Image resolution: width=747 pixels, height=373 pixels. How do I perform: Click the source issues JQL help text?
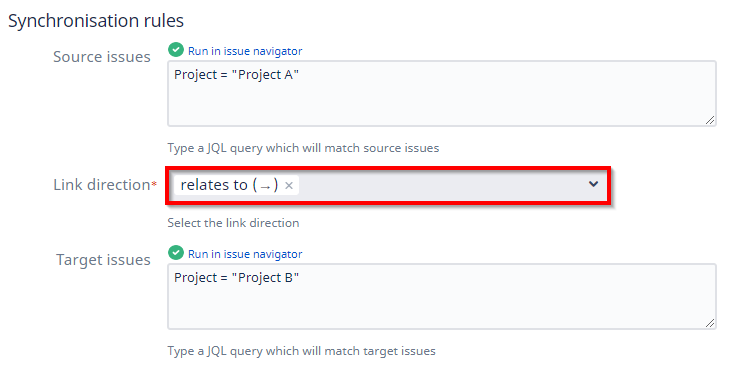coord(303,148)
